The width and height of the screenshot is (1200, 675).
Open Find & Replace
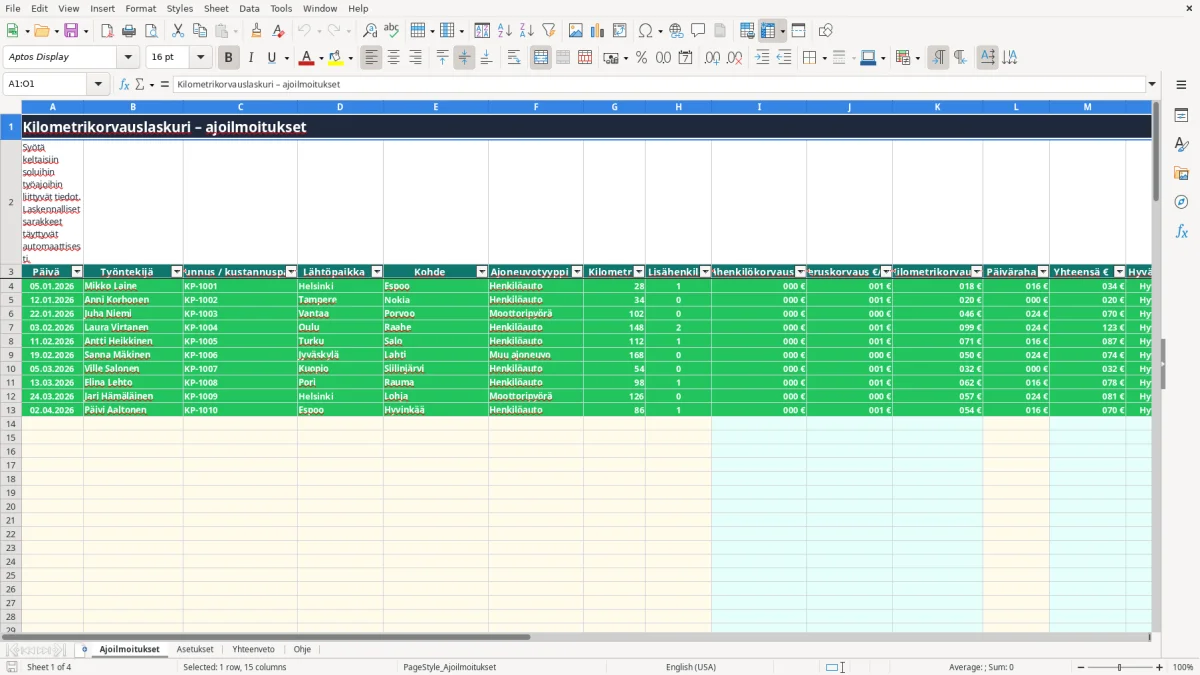coord(370,31)
